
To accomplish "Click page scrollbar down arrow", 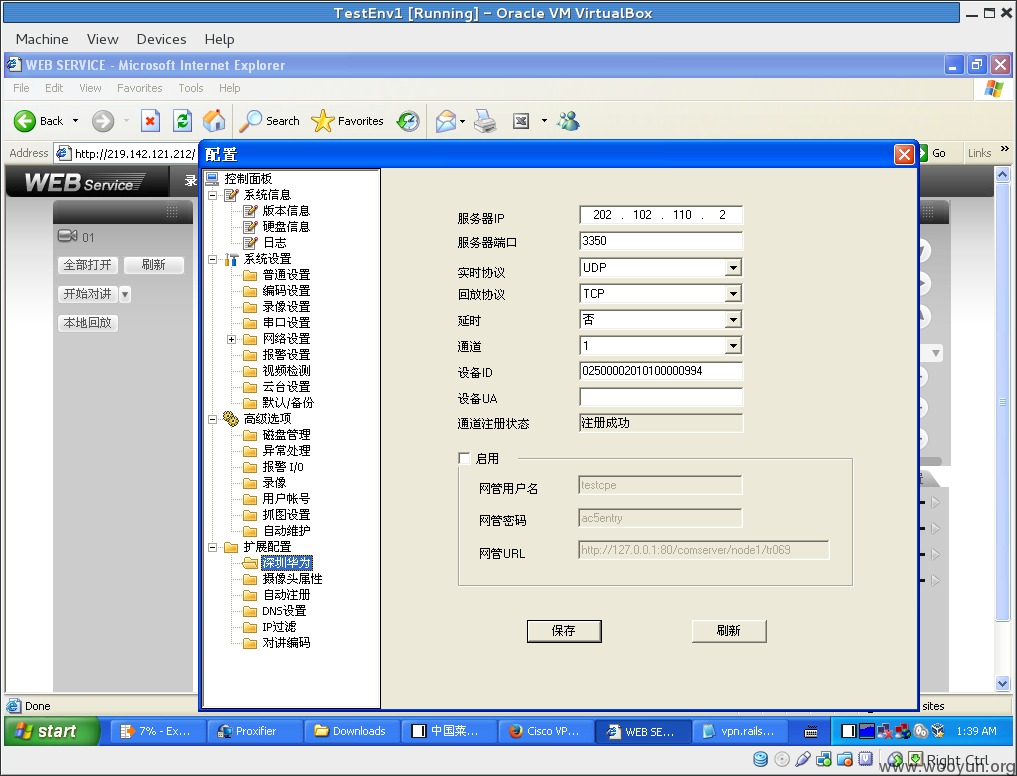I will click(x=1002, y=683).
